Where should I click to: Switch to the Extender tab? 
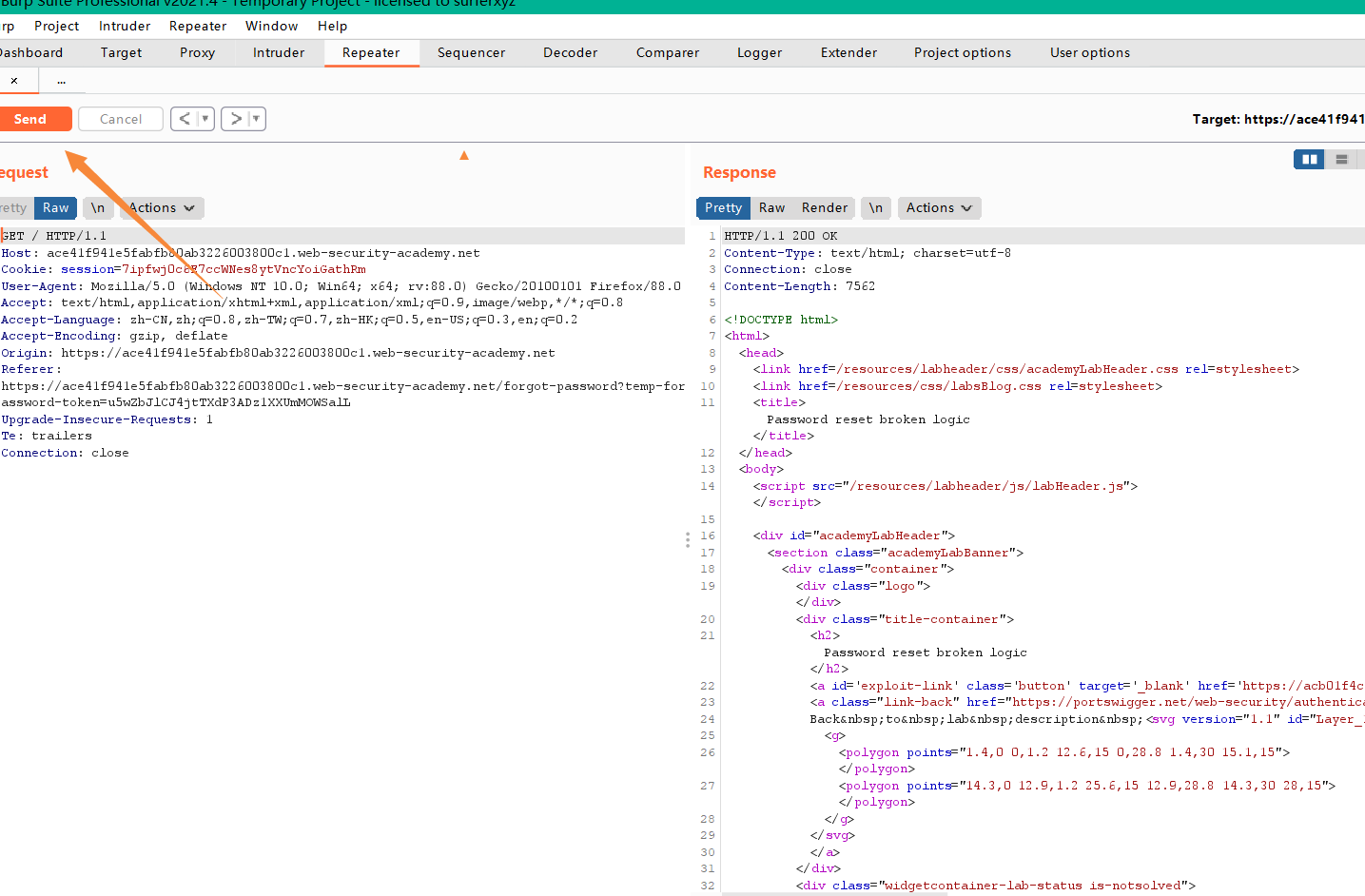(848, 52)
